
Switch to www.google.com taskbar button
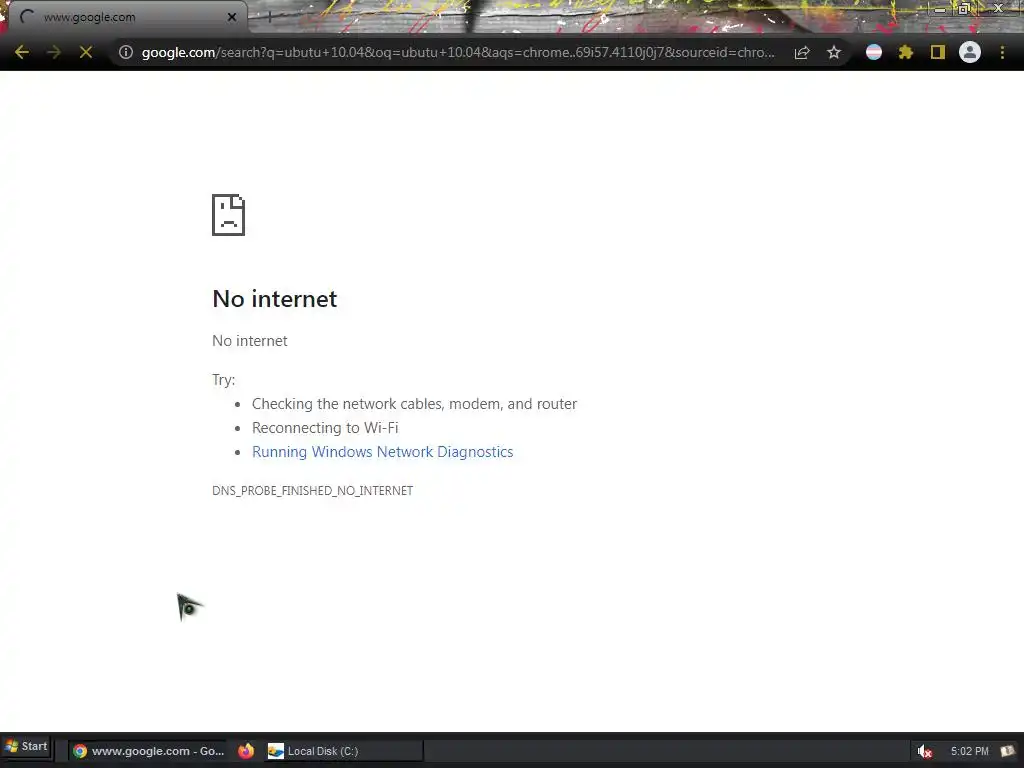click(x=148, y=751)
